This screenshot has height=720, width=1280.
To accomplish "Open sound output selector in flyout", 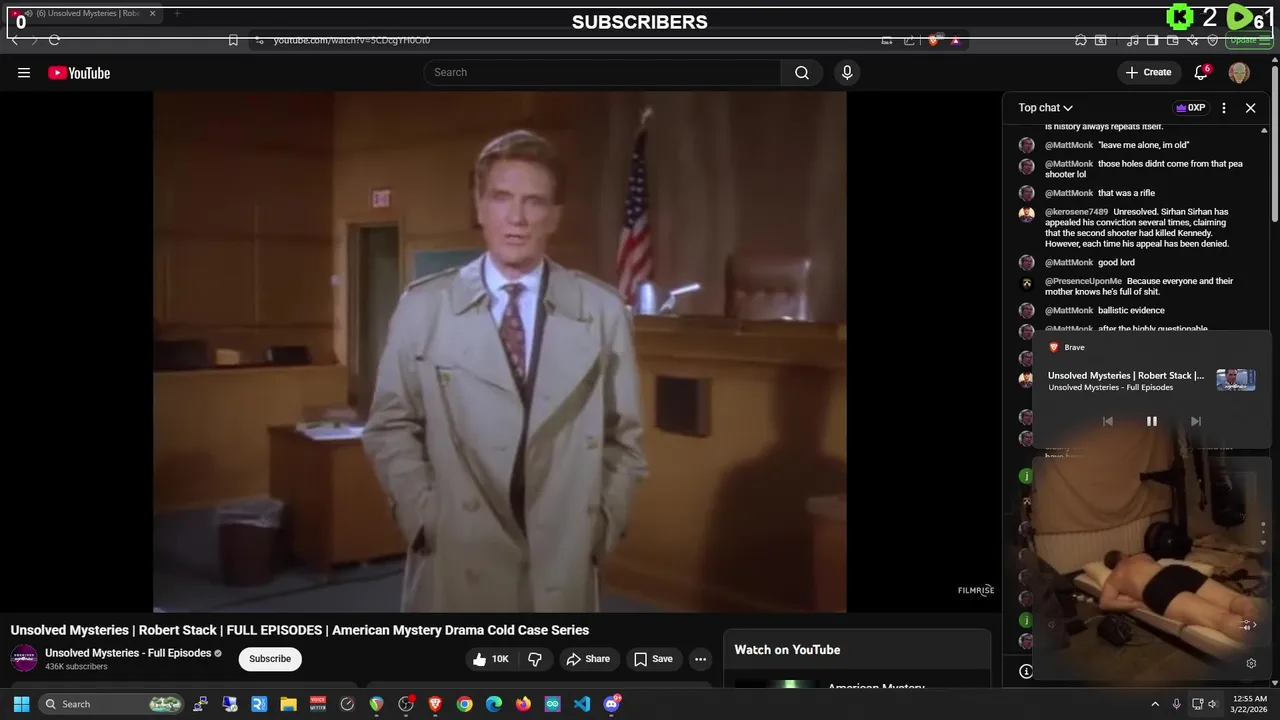I will pos(1247,625).
